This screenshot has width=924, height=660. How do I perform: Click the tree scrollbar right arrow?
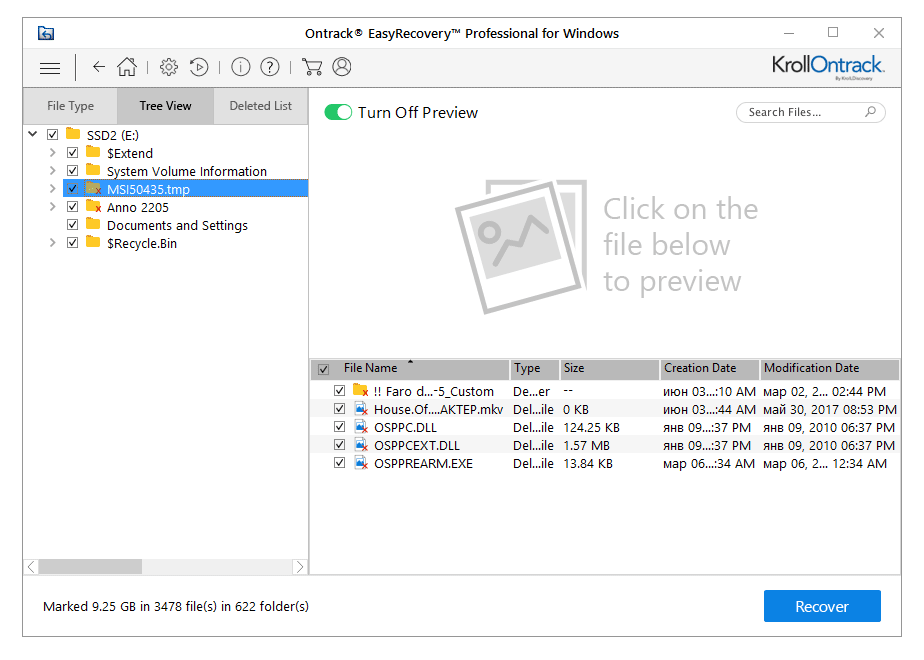point(300,567)
